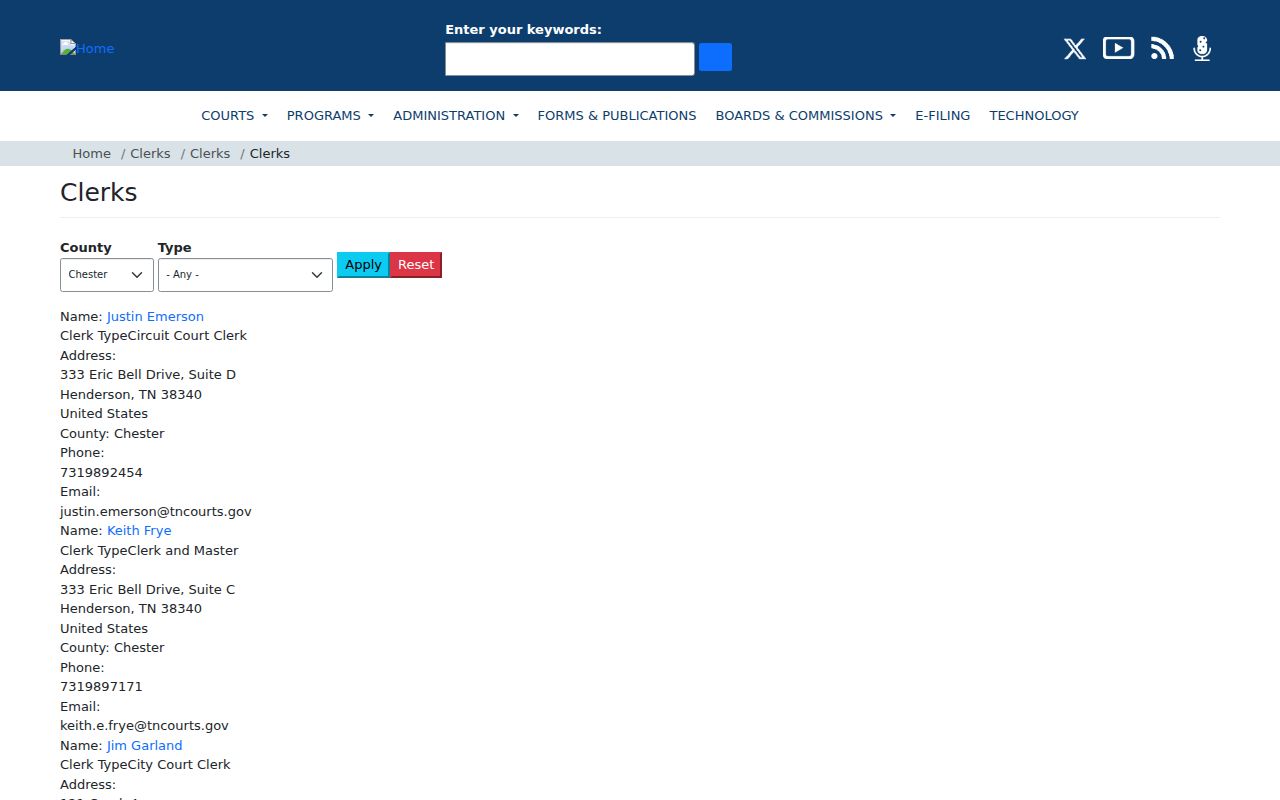Open the podcast microphone icon
Screen dimensions: 1280x800
1202,49
